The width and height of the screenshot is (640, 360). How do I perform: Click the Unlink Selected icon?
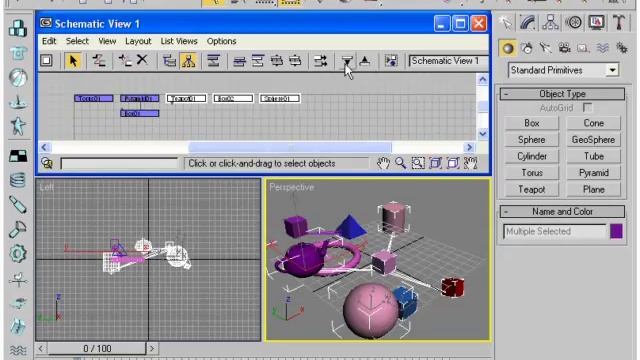tap(124, 61)
